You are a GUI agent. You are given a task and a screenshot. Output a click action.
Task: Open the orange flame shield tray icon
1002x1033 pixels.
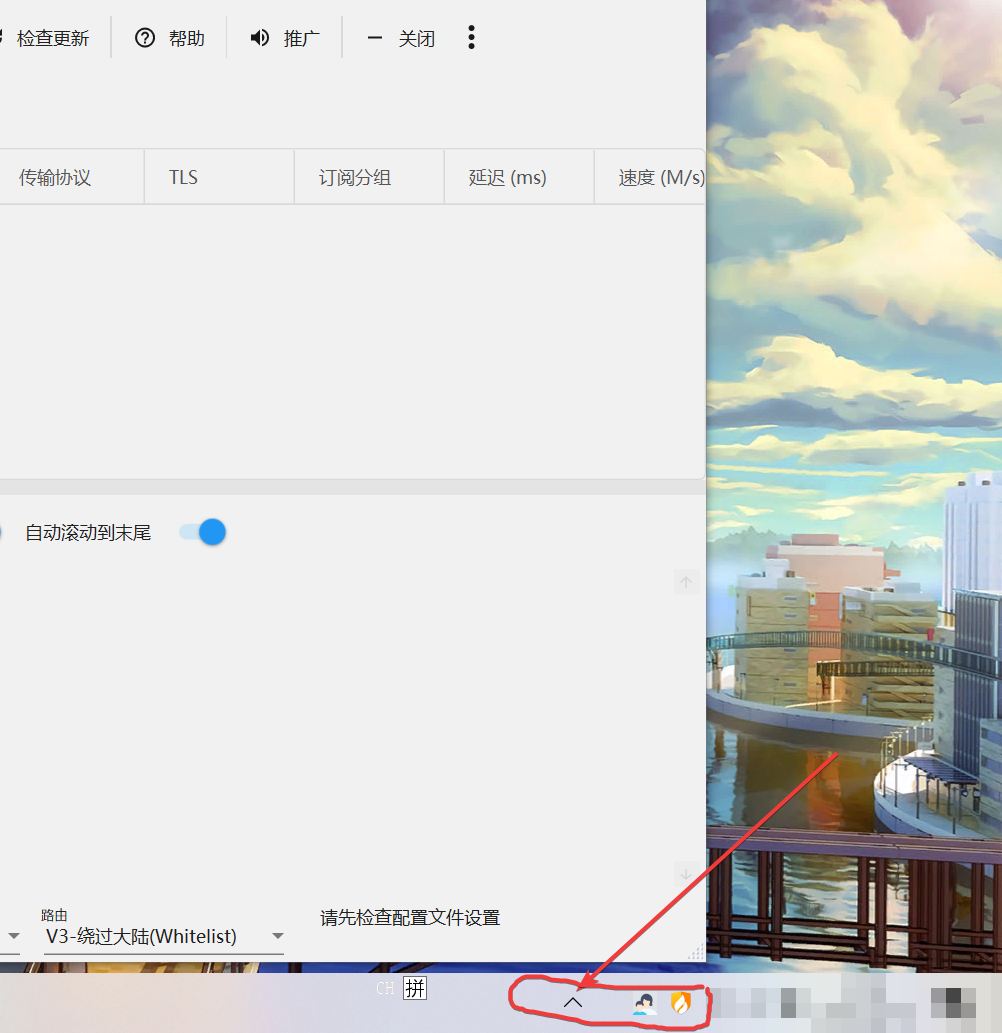[681, 1002]
